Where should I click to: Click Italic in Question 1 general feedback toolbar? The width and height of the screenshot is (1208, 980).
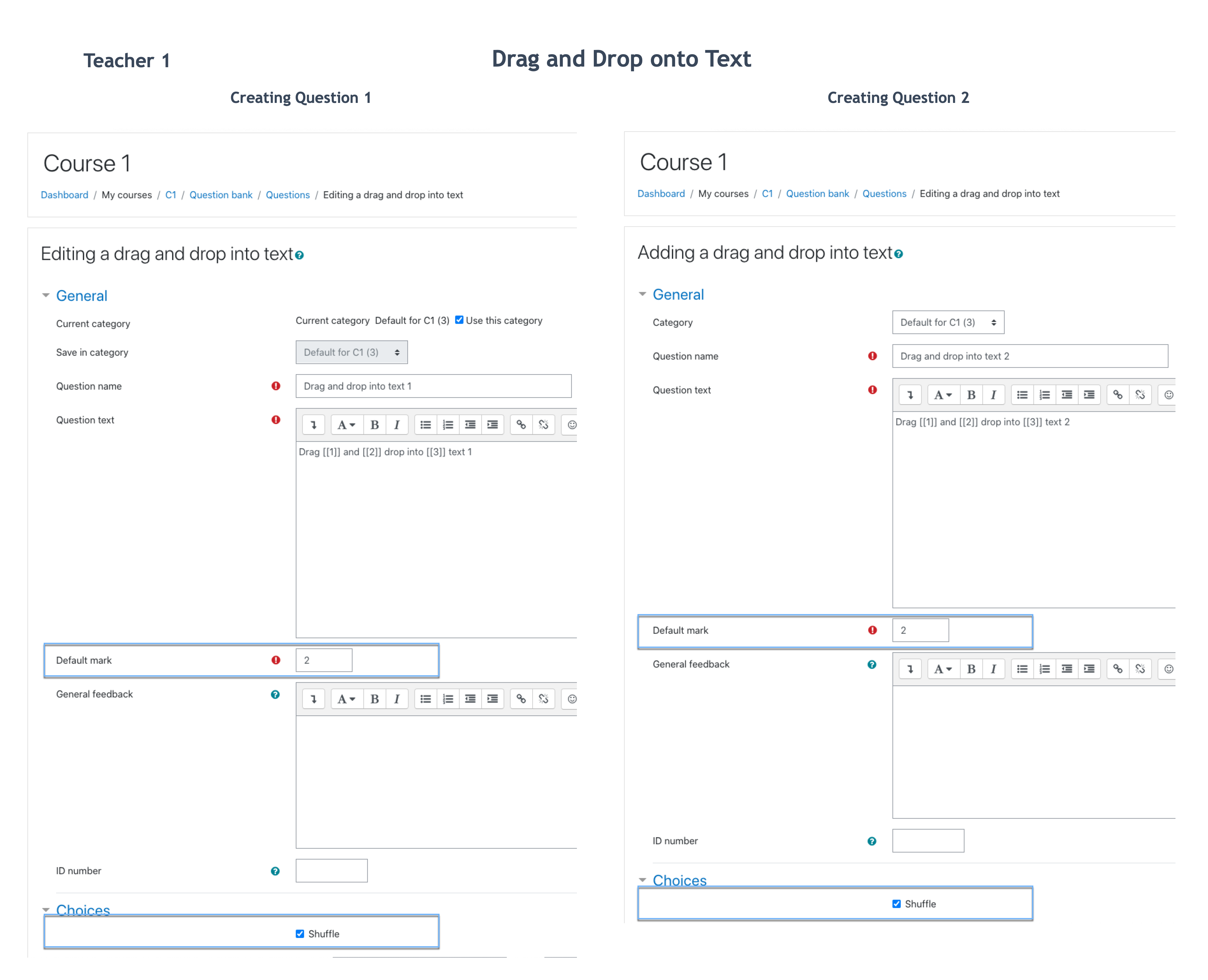[x=397, y=699]
